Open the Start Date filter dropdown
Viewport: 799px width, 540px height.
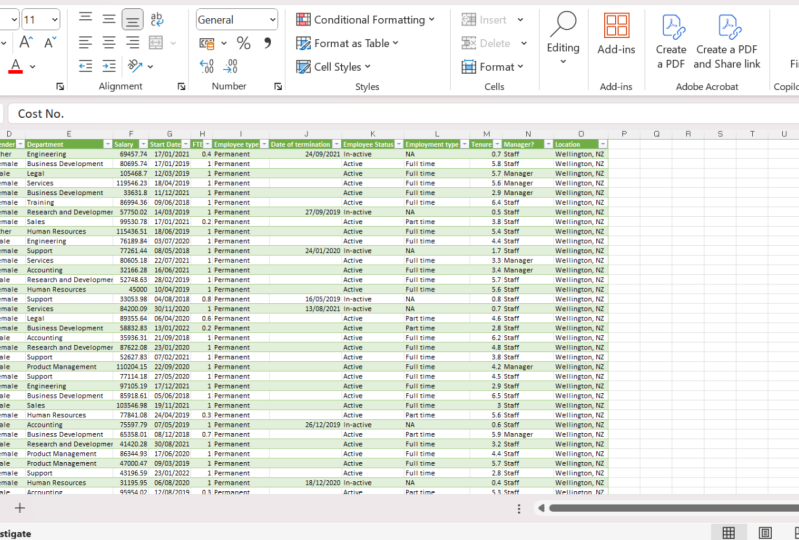pos(185,145)
